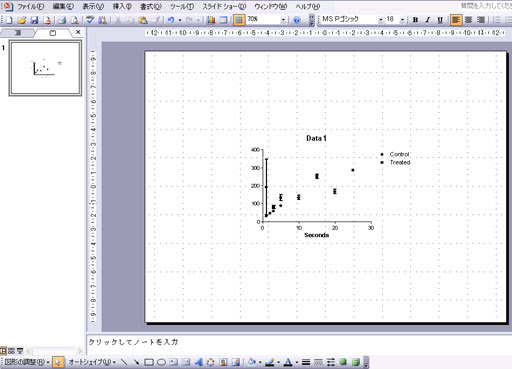The width and height of the screenshot is (512, 369).
Task: Expand the Font Color dropdown arrow
Action: [296, 362]
